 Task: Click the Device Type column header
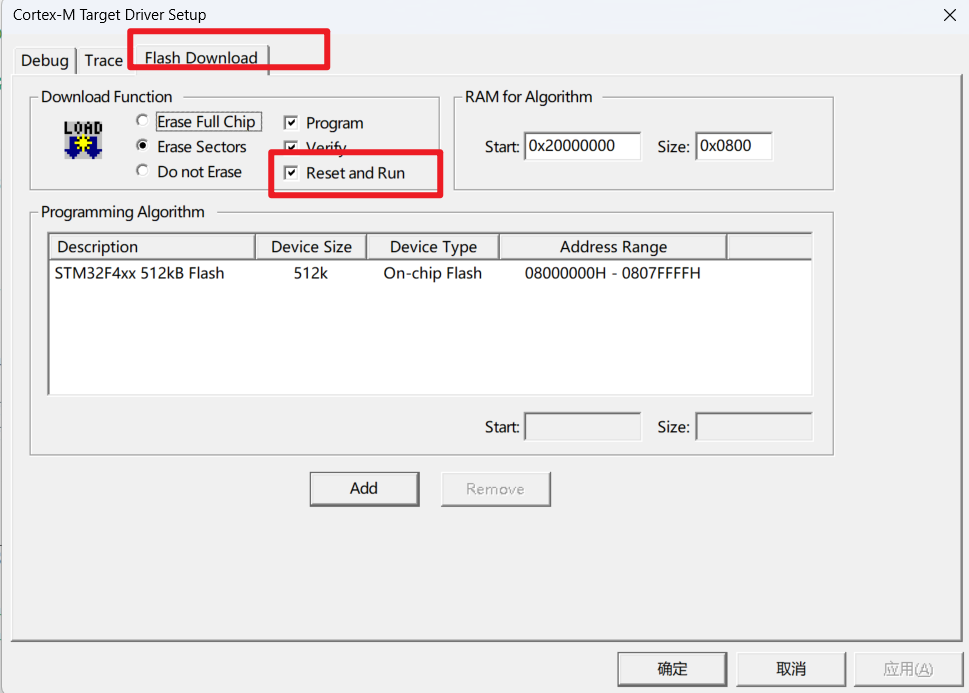click(x=433, y=247)
